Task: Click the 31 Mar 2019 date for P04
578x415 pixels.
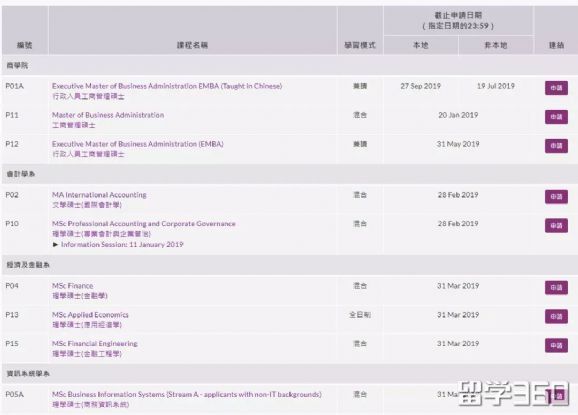Action: coord(458,286)
